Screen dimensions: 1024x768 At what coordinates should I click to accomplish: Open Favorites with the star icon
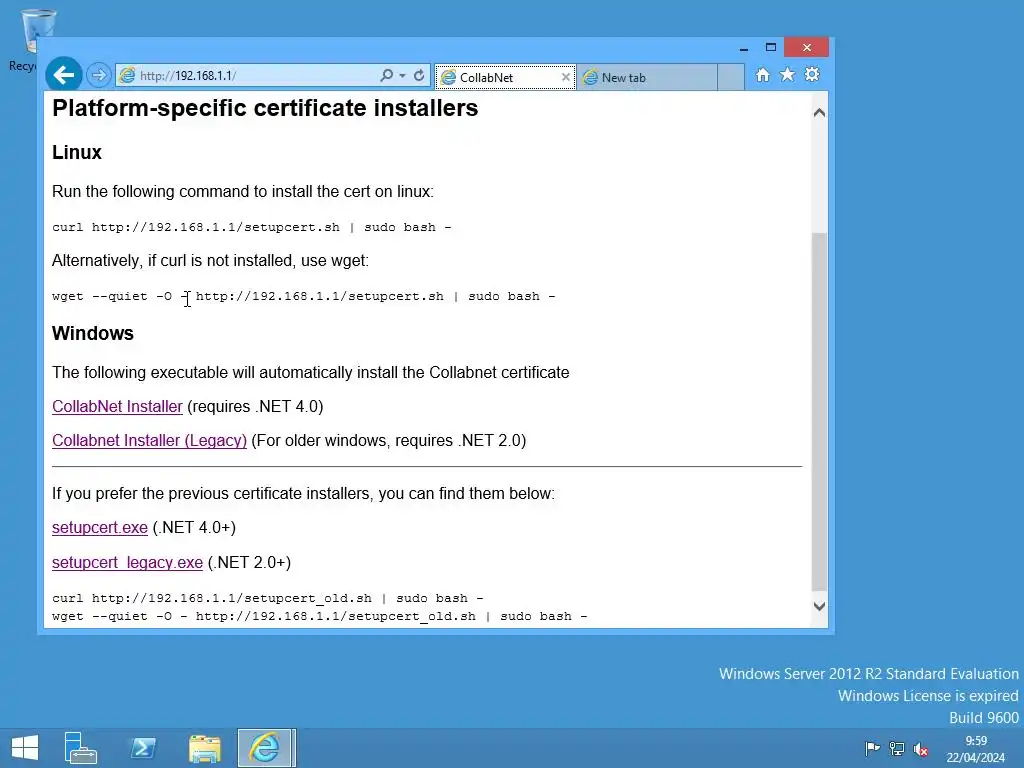coord(788,74)
